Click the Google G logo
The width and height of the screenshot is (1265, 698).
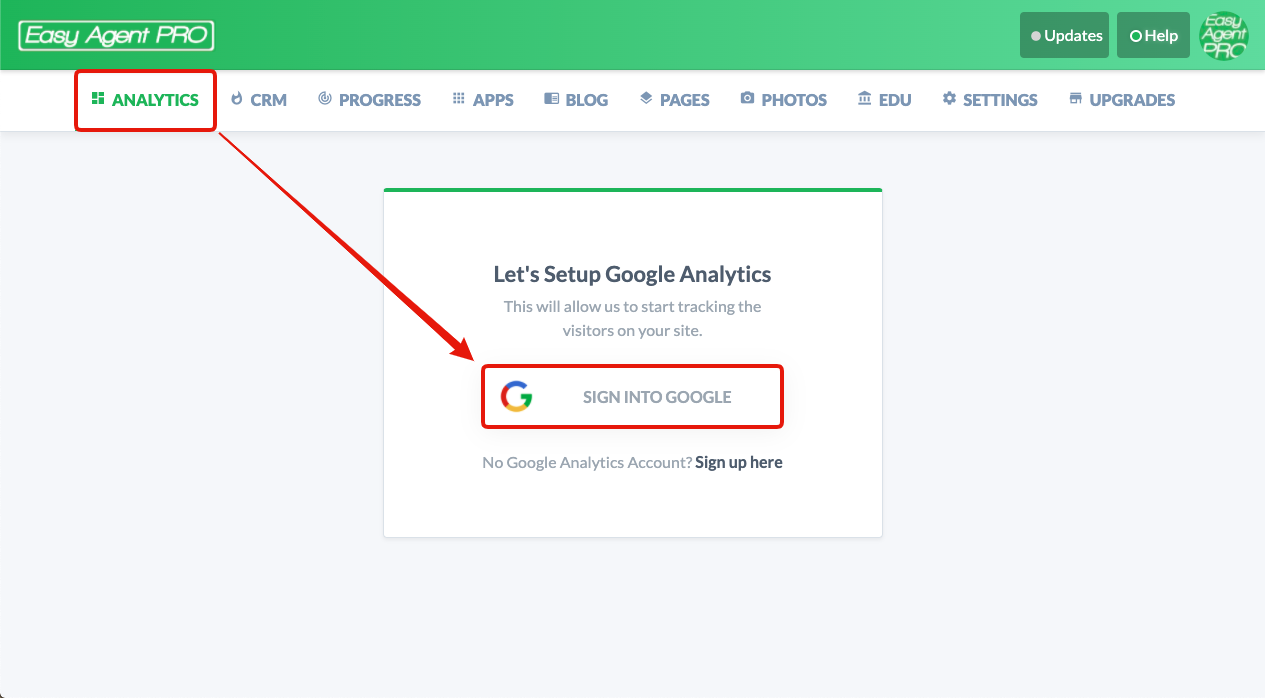pyautogui.click(x=517, y=397)
